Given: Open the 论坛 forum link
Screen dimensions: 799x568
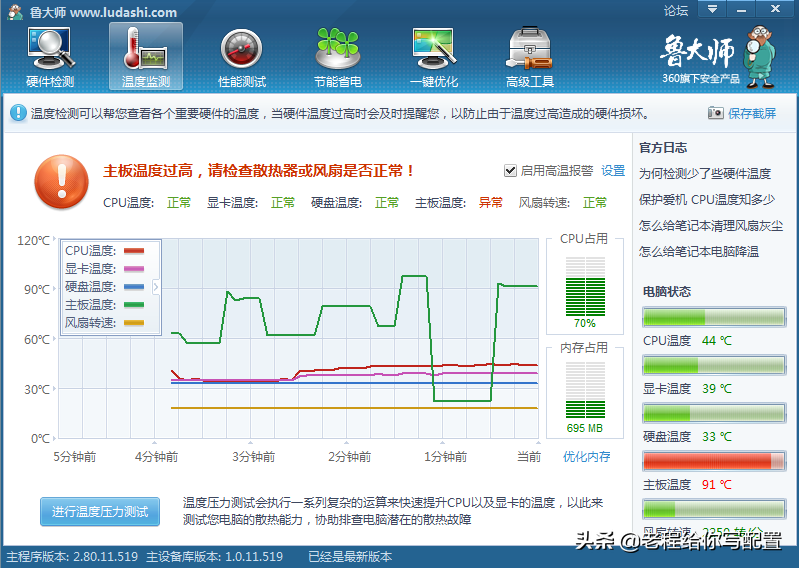Looking at the screenshot, I should (x=676, y=10).
